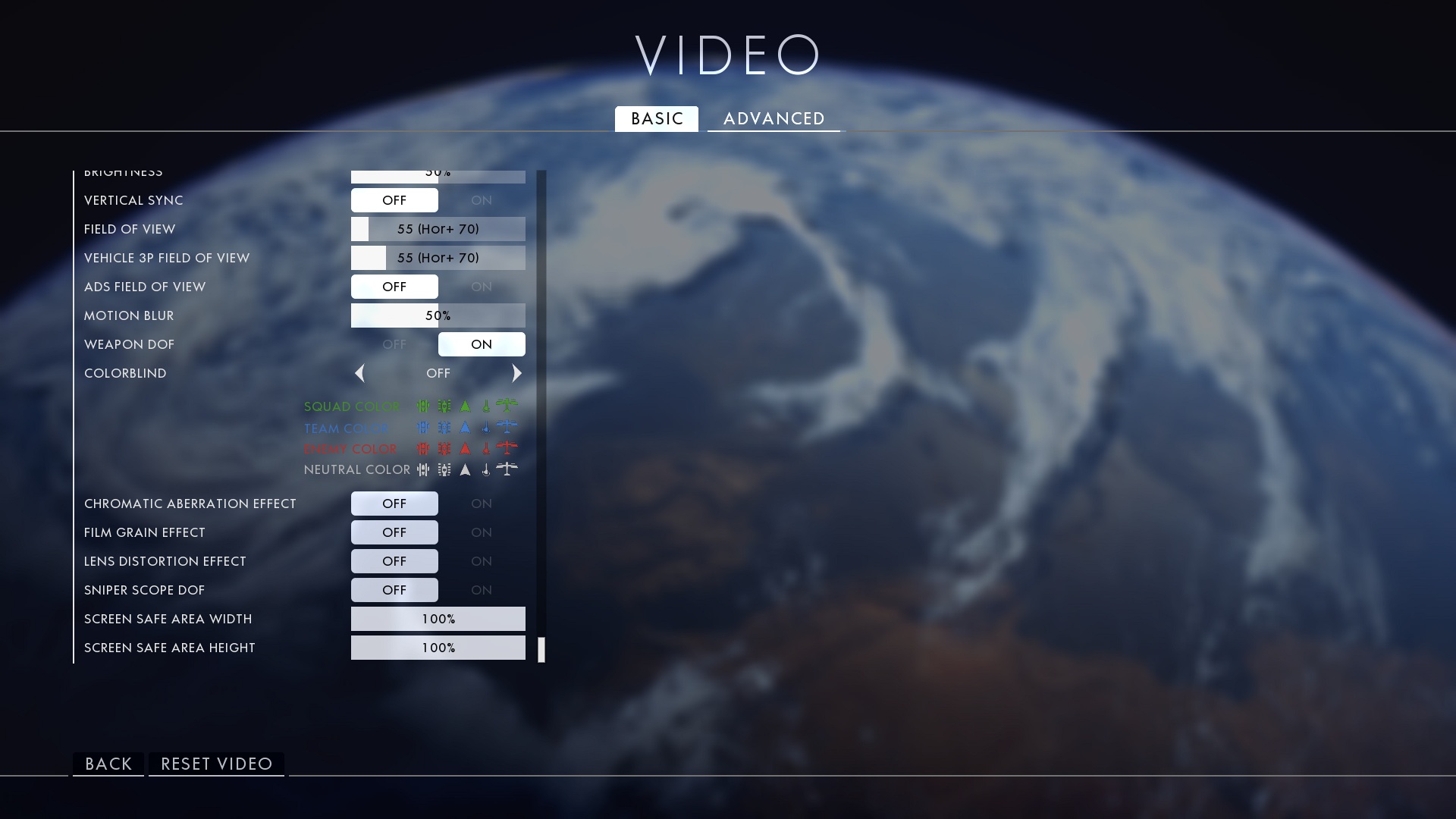Open the Advanced video tab
This screenshot has width=1456, height=819.
(773, 119)
